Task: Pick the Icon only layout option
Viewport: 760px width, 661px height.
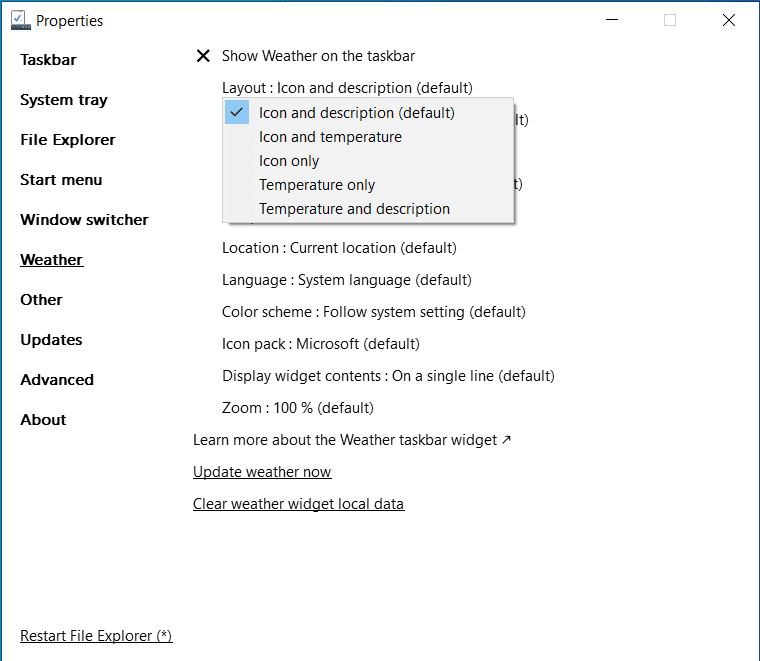Action: pos(289,161)
